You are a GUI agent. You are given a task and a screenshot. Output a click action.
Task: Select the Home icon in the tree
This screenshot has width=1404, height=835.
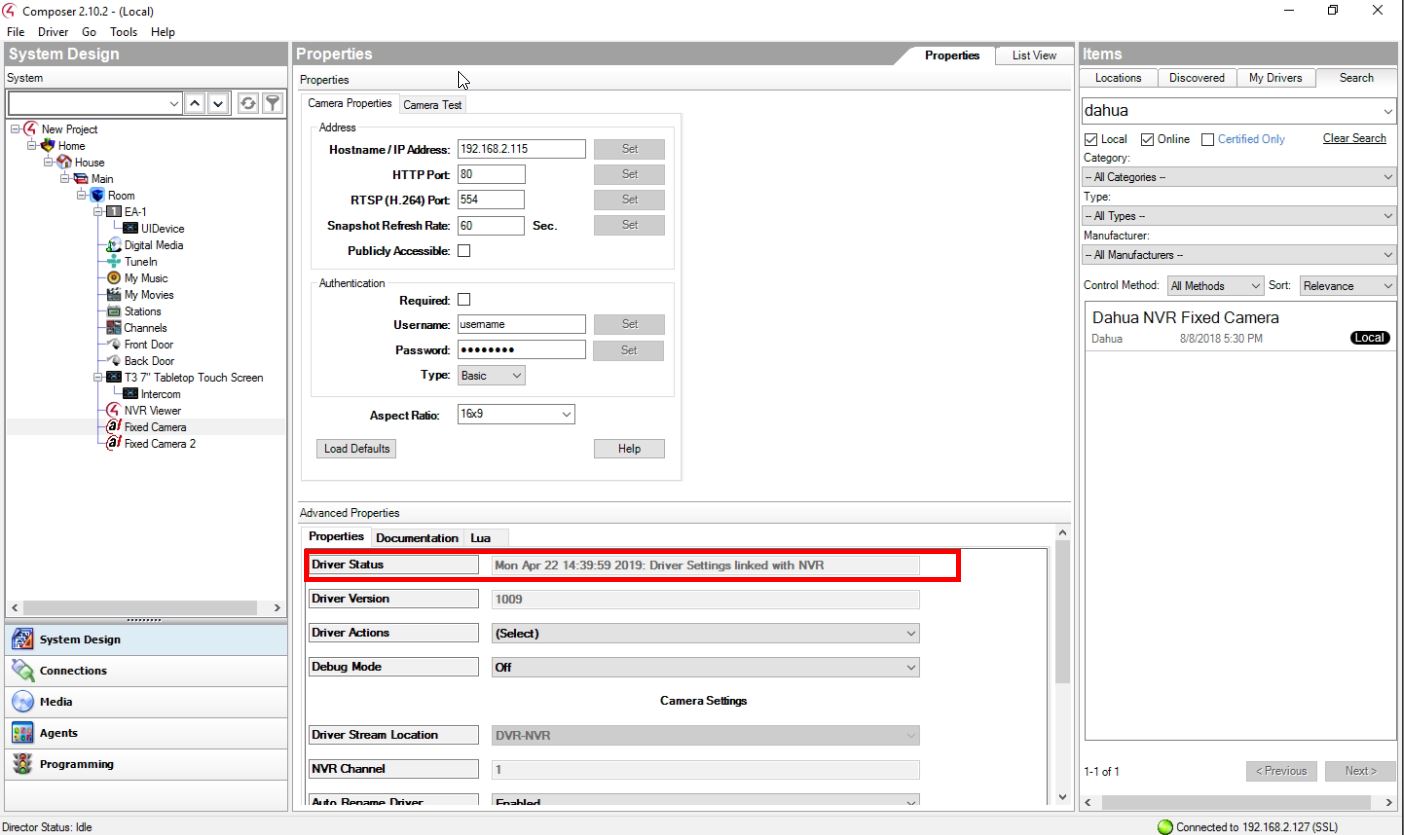[x=47, y=145]
